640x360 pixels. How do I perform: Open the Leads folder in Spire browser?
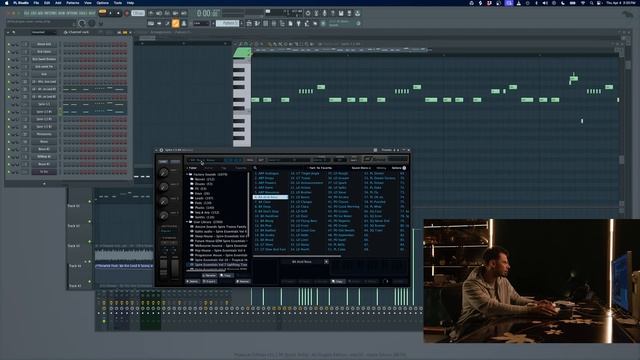coord(204,198)
